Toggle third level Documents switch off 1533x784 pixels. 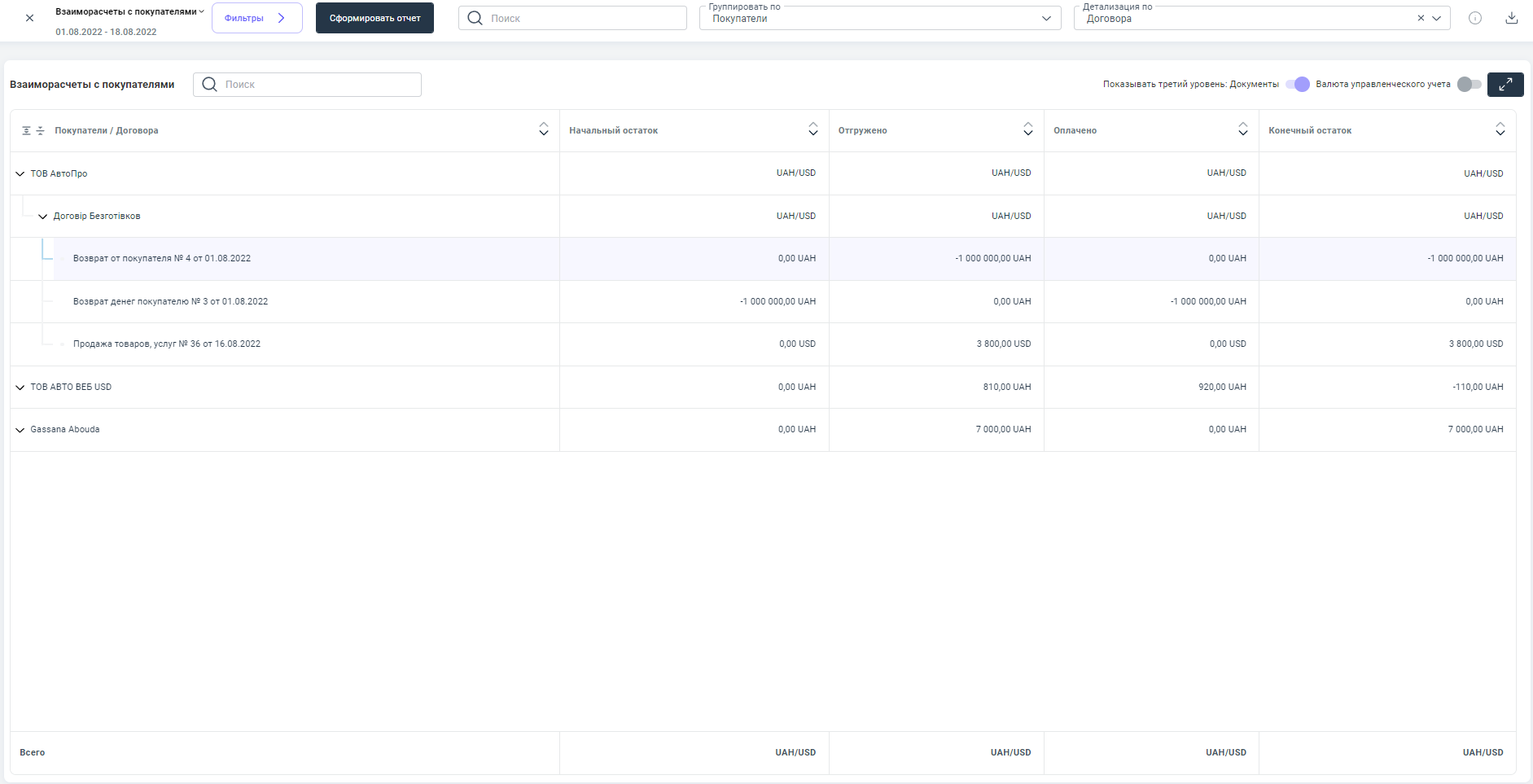(x=1299, y=85)
